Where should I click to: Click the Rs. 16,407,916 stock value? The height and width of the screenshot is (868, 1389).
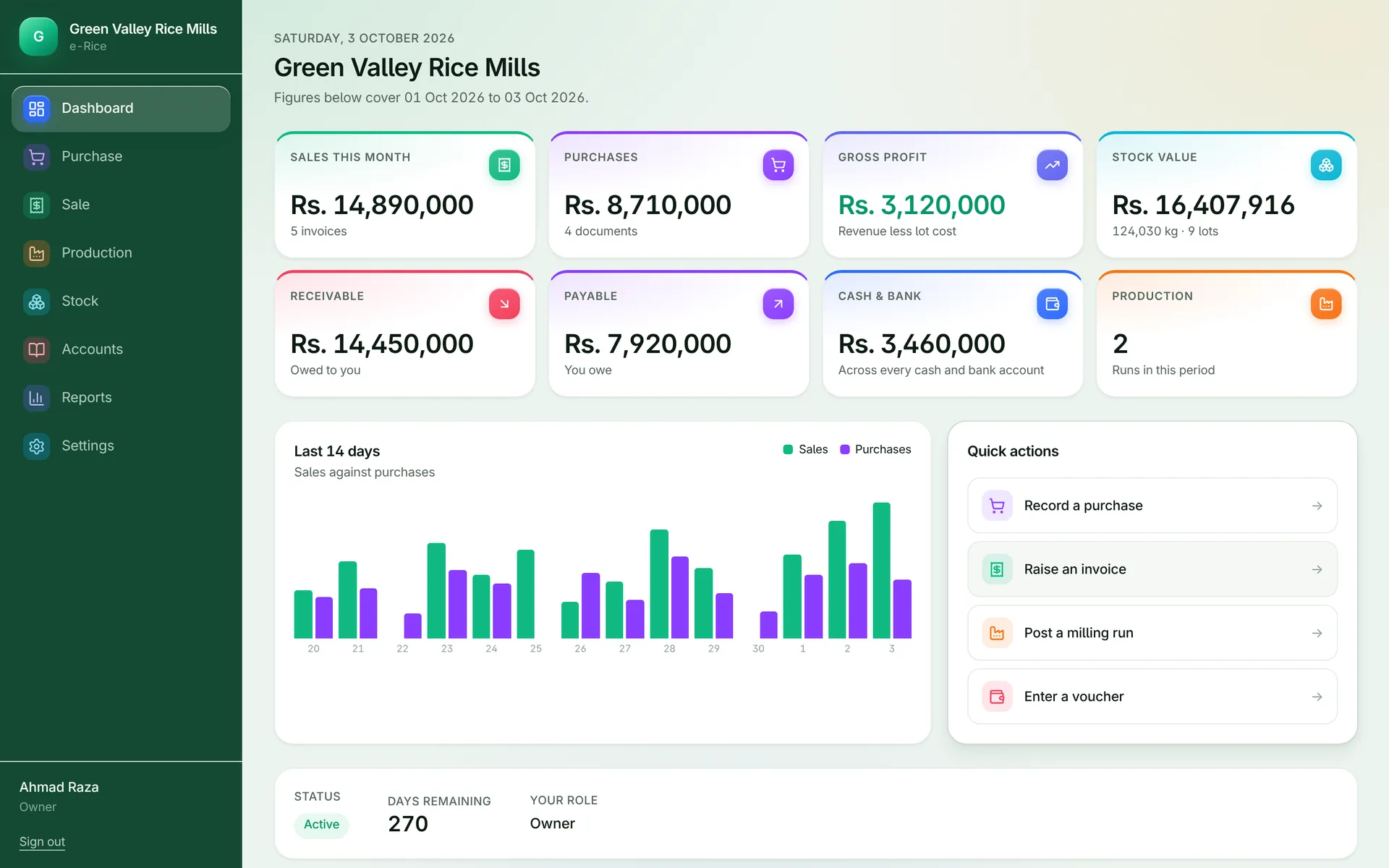coord(1203,205)
